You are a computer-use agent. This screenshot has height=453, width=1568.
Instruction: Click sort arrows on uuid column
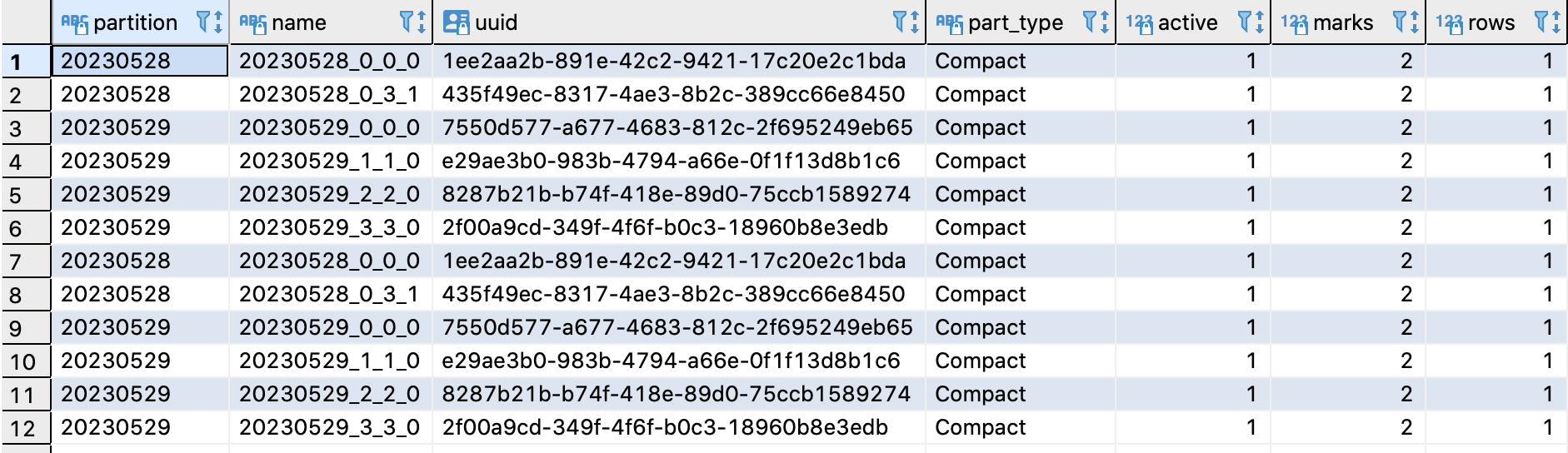tap(914, 22)
